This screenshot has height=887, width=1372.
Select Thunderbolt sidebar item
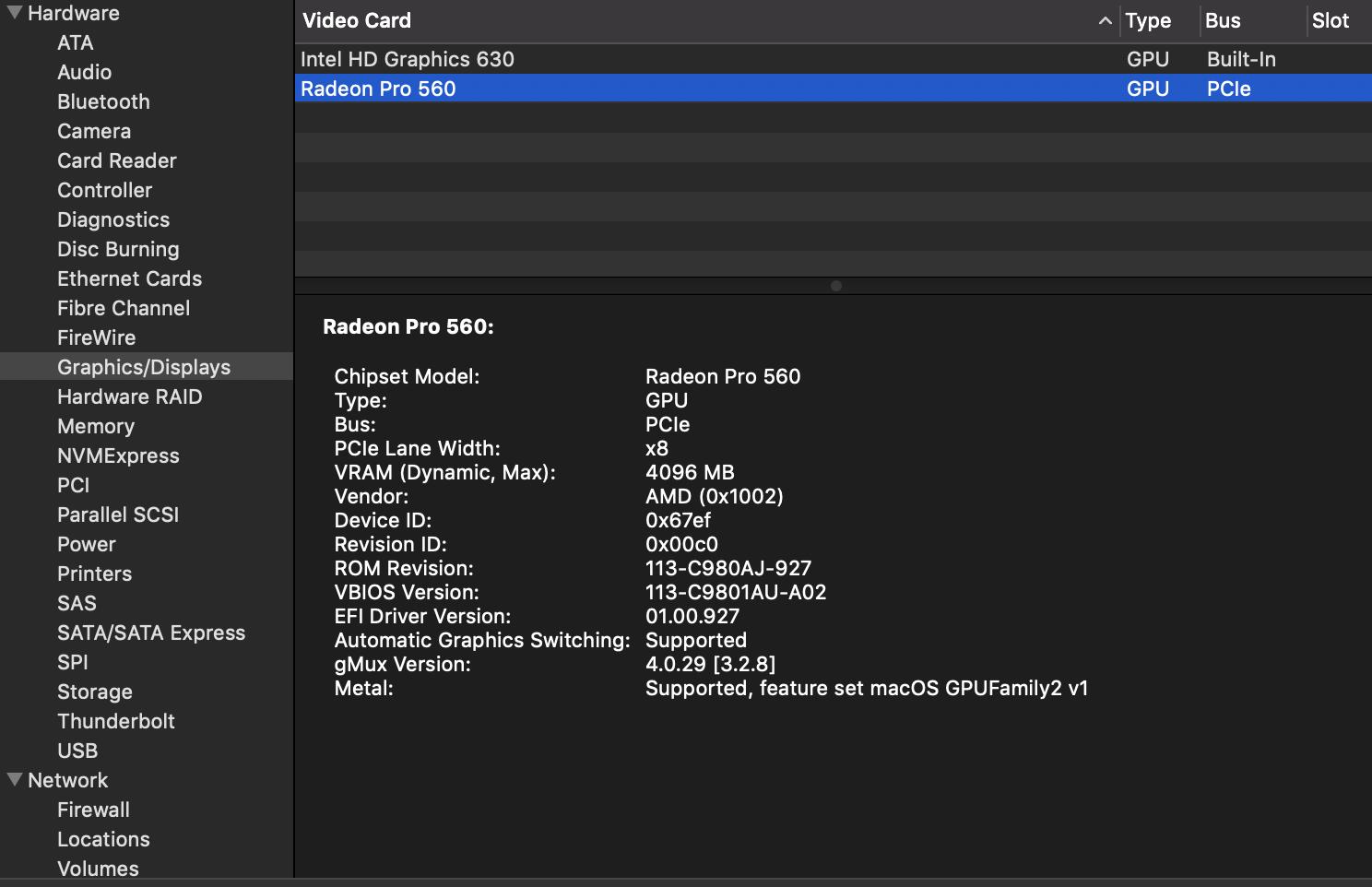point(116,721)
